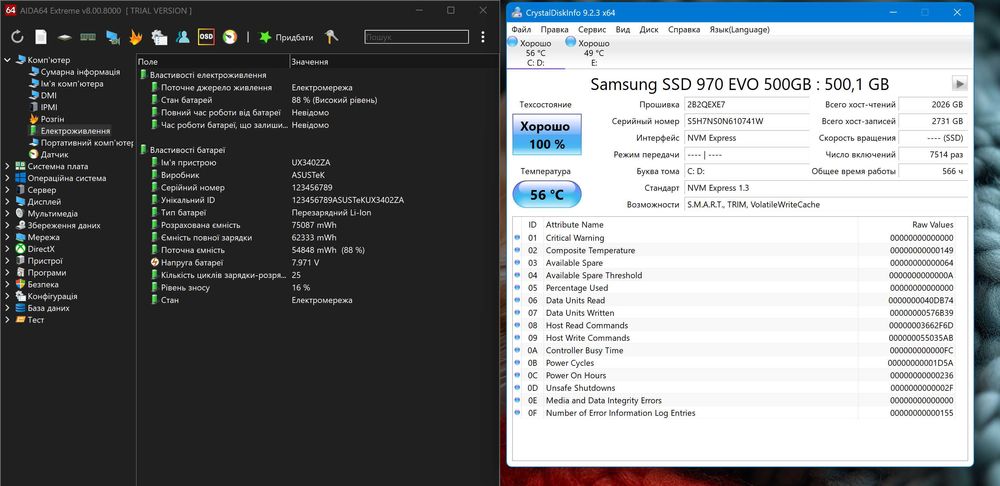Click the Пошук search field
This screenshot has width=1000, height=486.
coord(416,37)
